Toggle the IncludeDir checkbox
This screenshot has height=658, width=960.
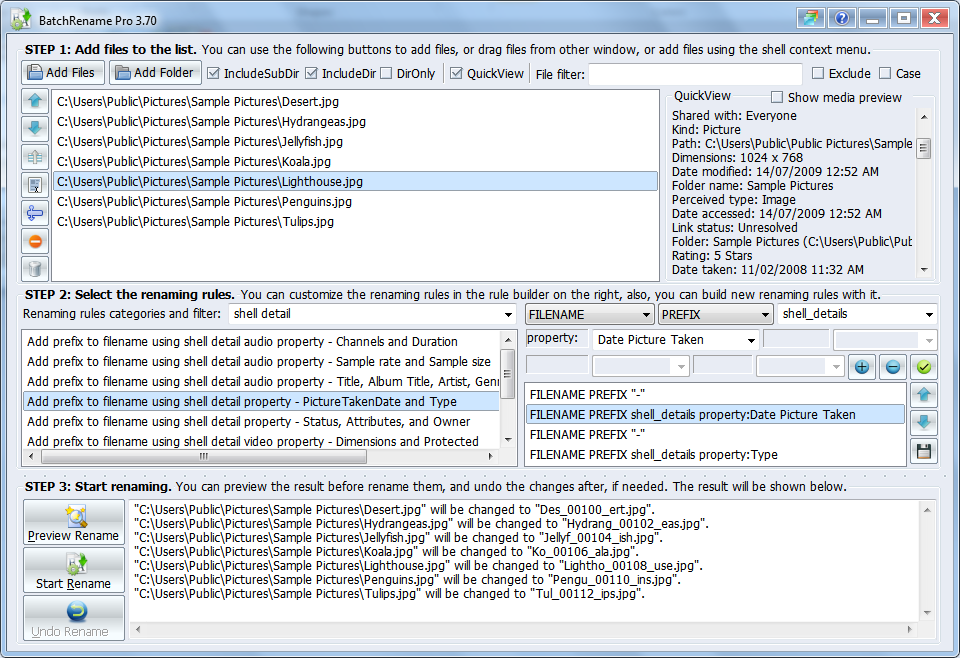pos(311,73)
